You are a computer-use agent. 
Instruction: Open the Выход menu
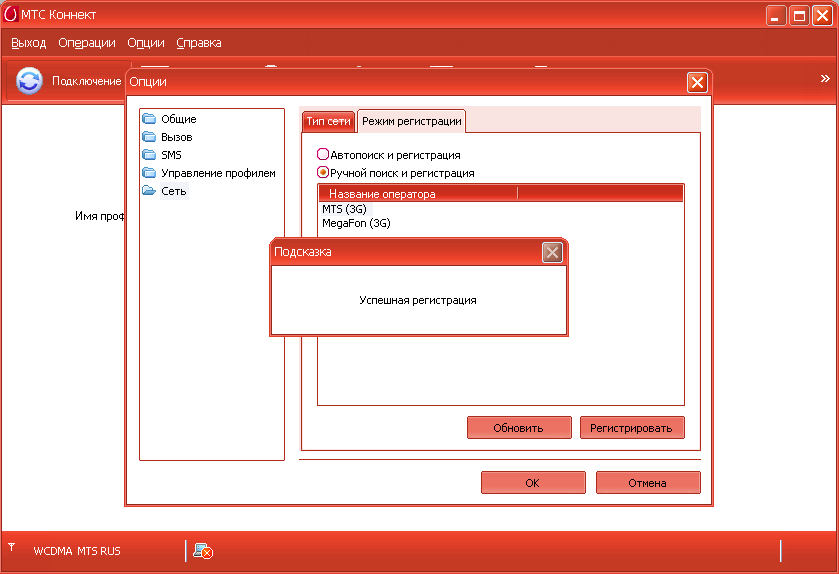point(28,43)
